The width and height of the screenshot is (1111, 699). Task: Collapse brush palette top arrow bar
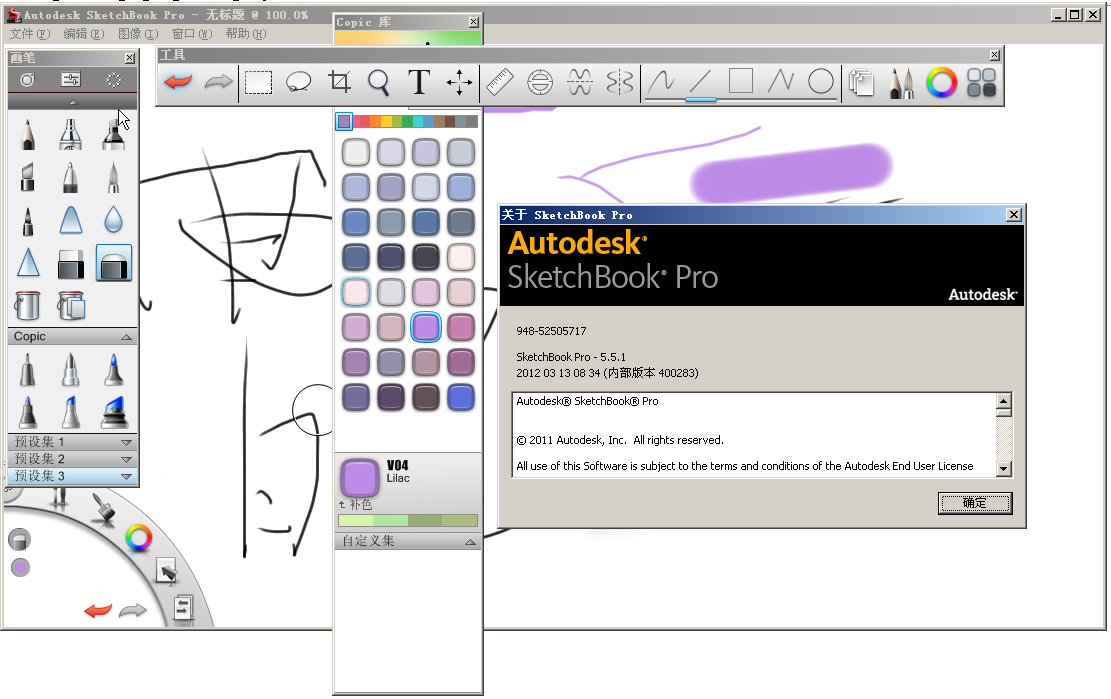pos(72,102)
